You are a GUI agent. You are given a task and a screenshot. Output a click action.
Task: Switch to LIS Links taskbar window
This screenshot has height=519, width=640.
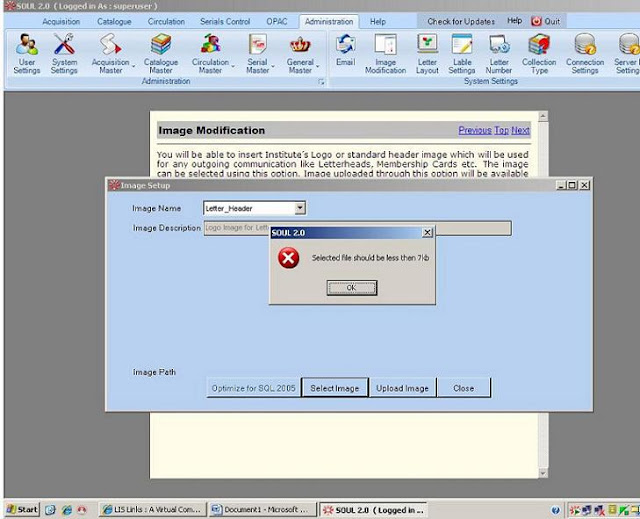[152, 510]
